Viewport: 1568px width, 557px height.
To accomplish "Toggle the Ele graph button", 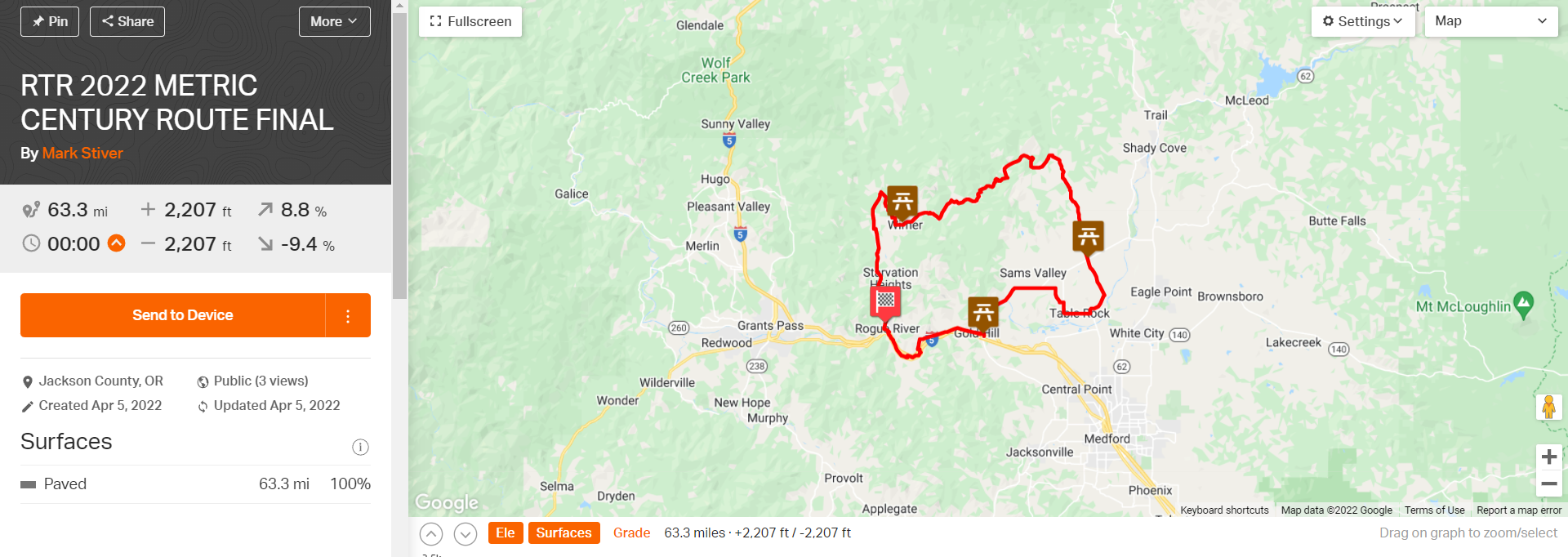I will point(506,532).
